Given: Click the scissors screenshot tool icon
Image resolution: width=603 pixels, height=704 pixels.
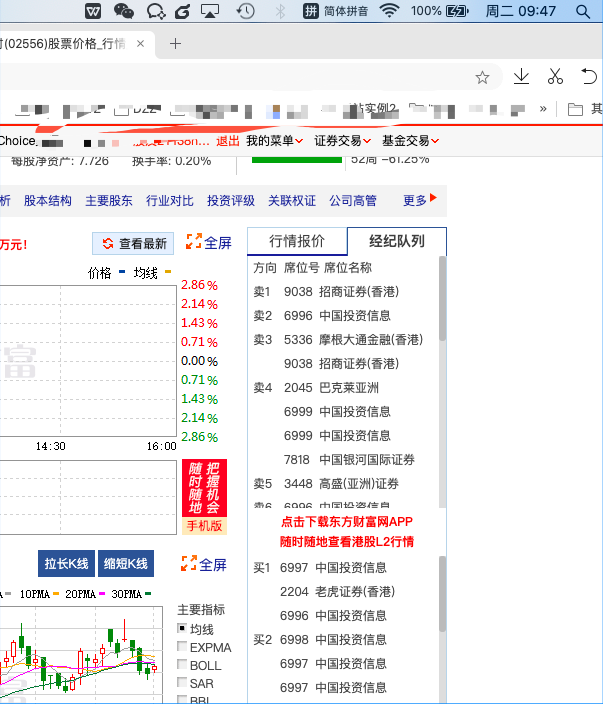Looking at the screenshot, I should point(555,76).
